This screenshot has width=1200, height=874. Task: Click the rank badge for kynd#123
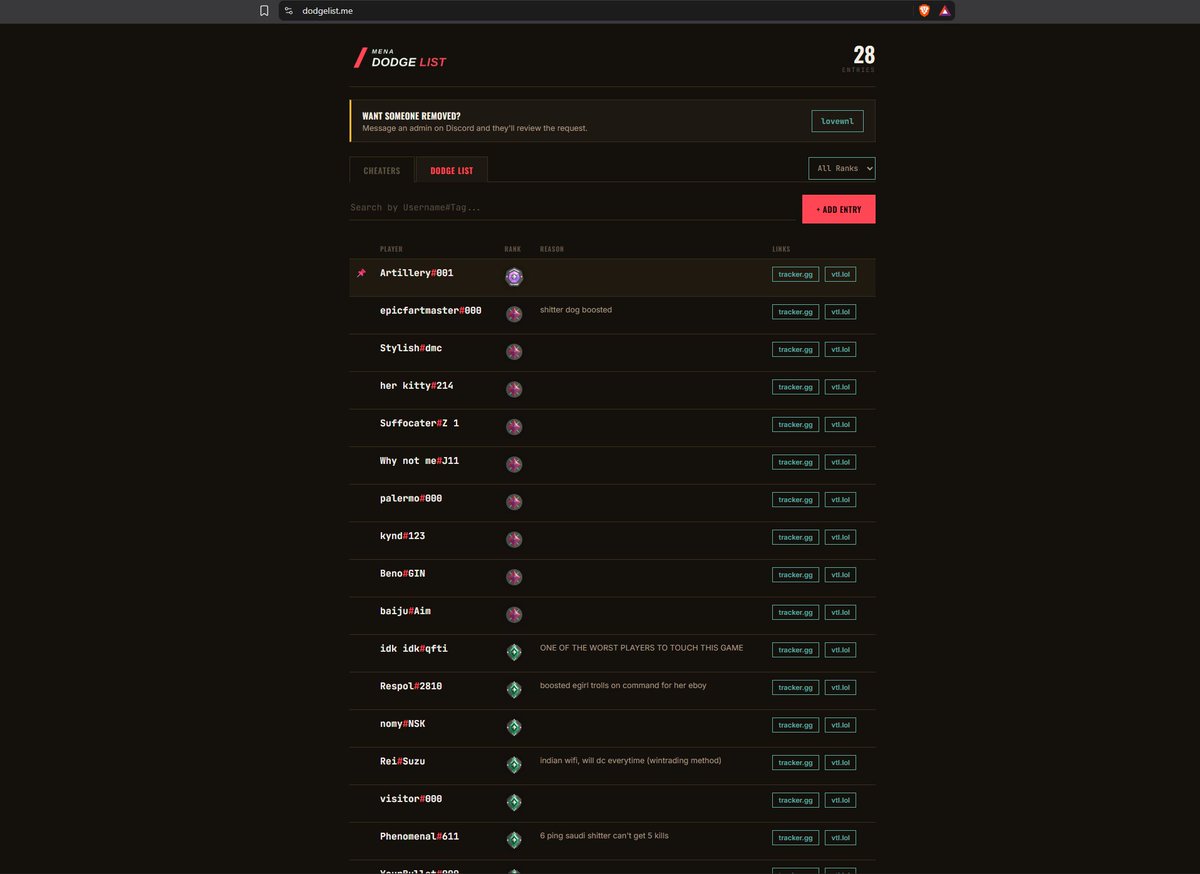click(x=514, y=539)
